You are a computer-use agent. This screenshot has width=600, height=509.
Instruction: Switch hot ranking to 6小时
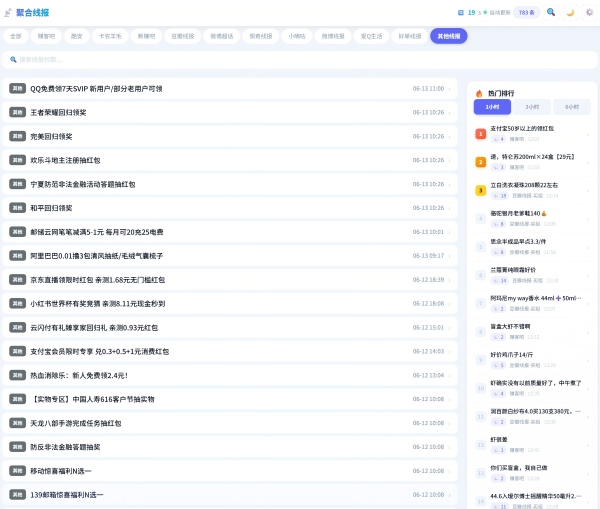pyautogui.click(x=572, y=107)
